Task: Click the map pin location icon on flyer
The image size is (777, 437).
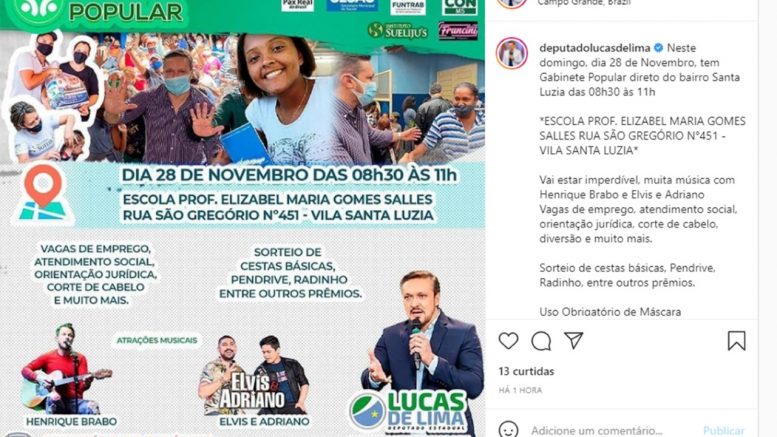Action: [x=43, y=194]
